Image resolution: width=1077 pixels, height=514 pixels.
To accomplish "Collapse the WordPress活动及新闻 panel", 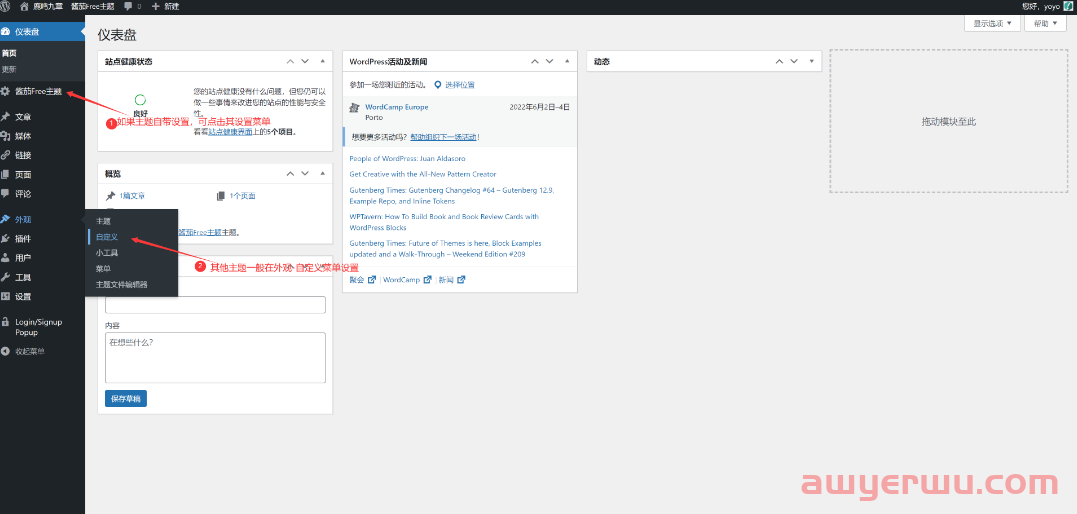I will tap(567, 61).
